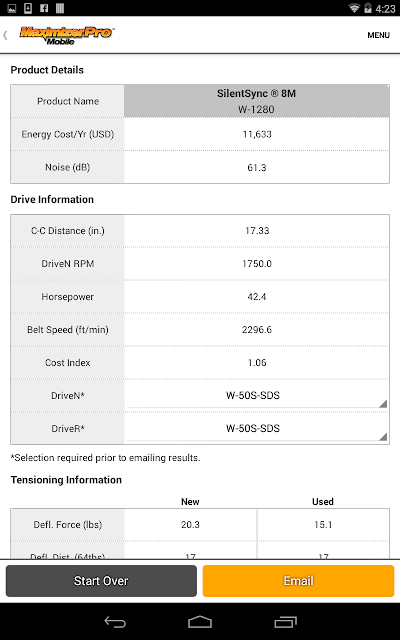Tap the DriveN dropdown corner arrow
Image resolution: width=400 pixels, height=640 pixels.
[x=383, y=404]
